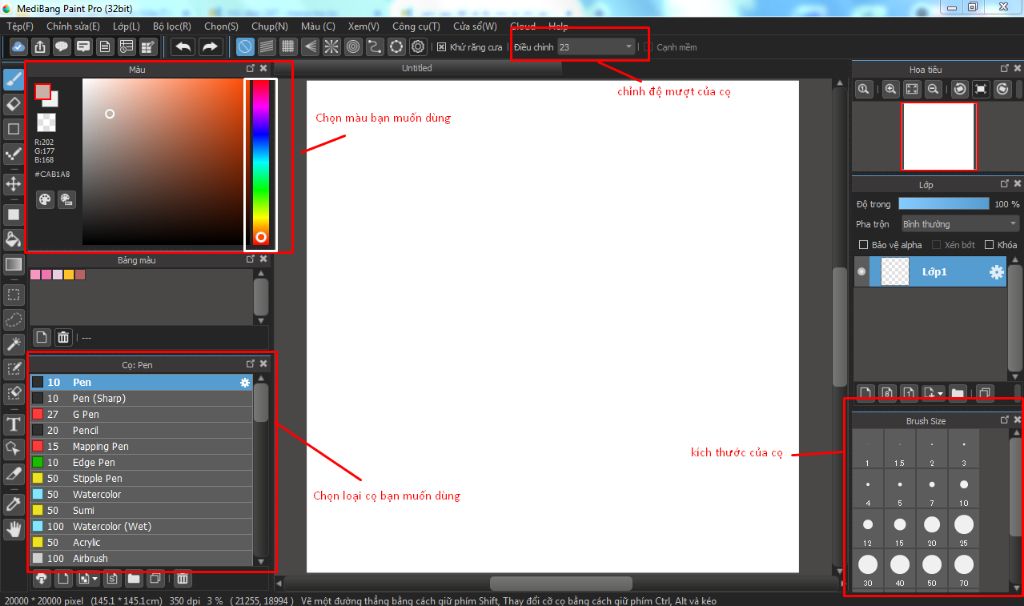Toggle Khử răng cưa anti-aliasing checkbox
The width and height of the screenshot is (1024, 606).
442,47
